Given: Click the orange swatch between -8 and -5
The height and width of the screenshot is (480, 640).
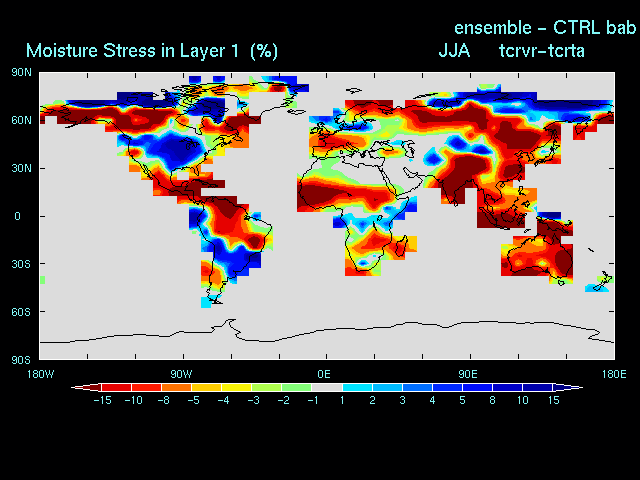Looking at the screenshot, I should coord(176,387).
